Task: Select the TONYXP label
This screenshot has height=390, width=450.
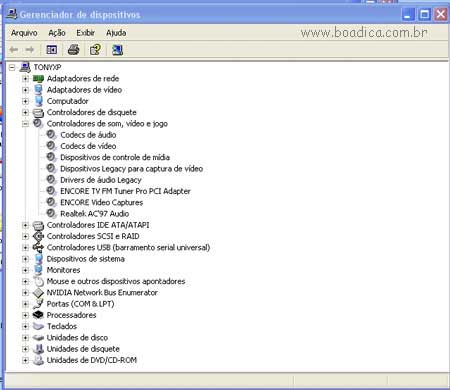Action: tap(47, 68)
